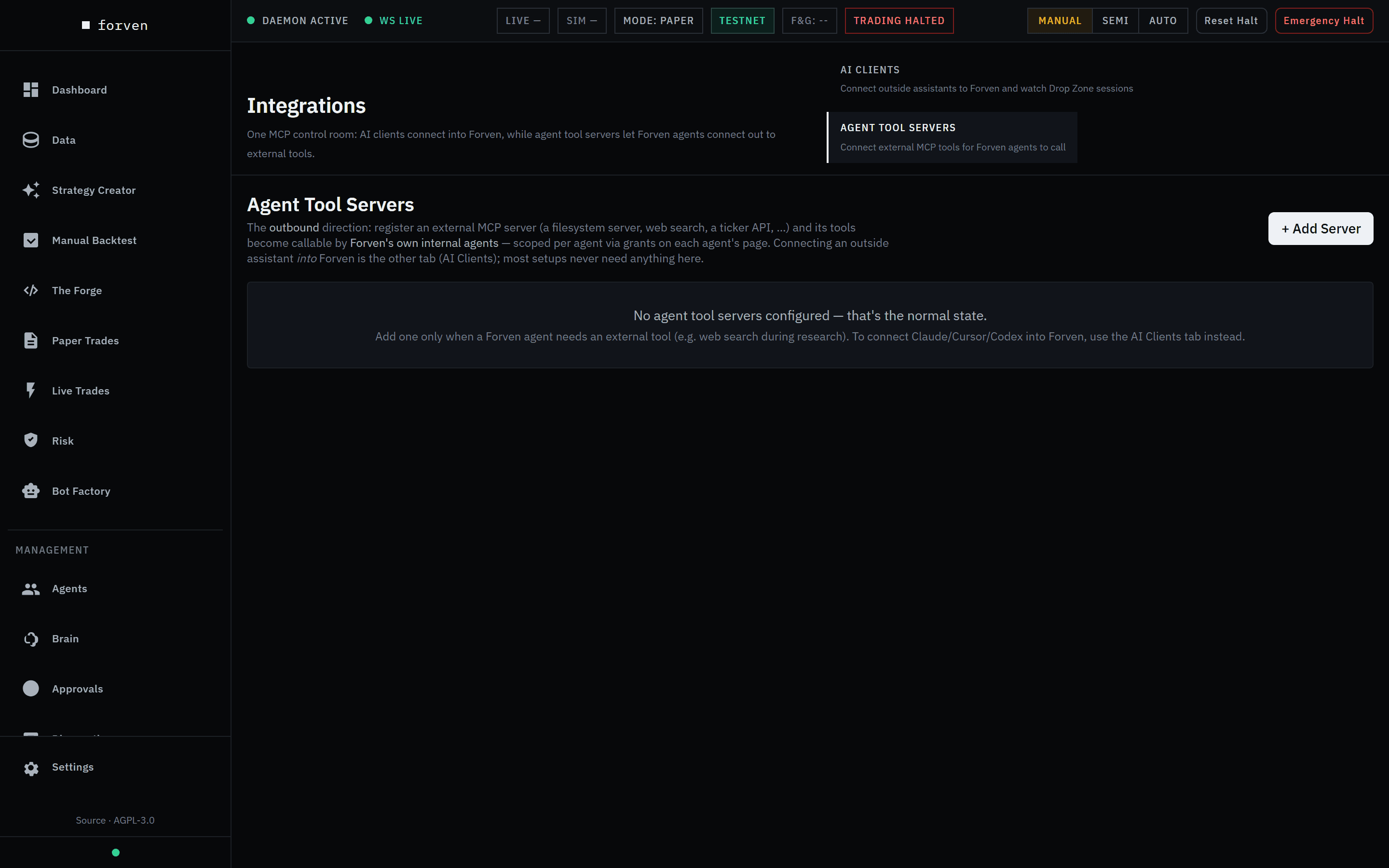The height and width of the screenshot is (868, 1389).
Task: Click the Paper Trades document icon
Action: [x=31, y=340]
